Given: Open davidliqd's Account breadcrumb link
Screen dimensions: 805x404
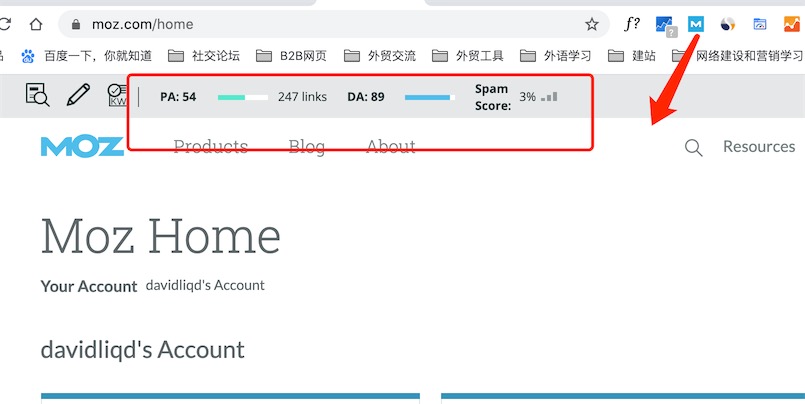Looking at the screenshot, I should 205,285.
